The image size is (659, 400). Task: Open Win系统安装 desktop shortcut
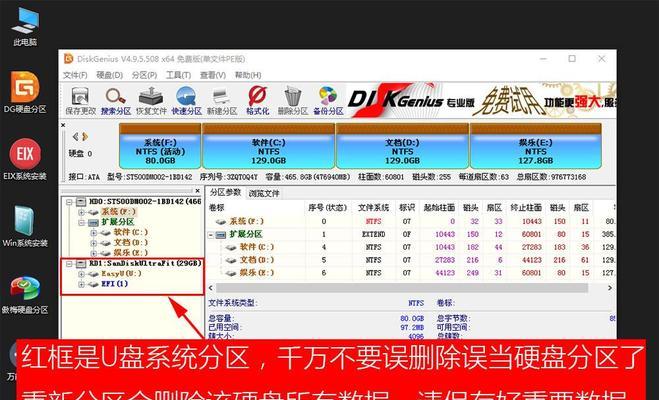[25, 227]
